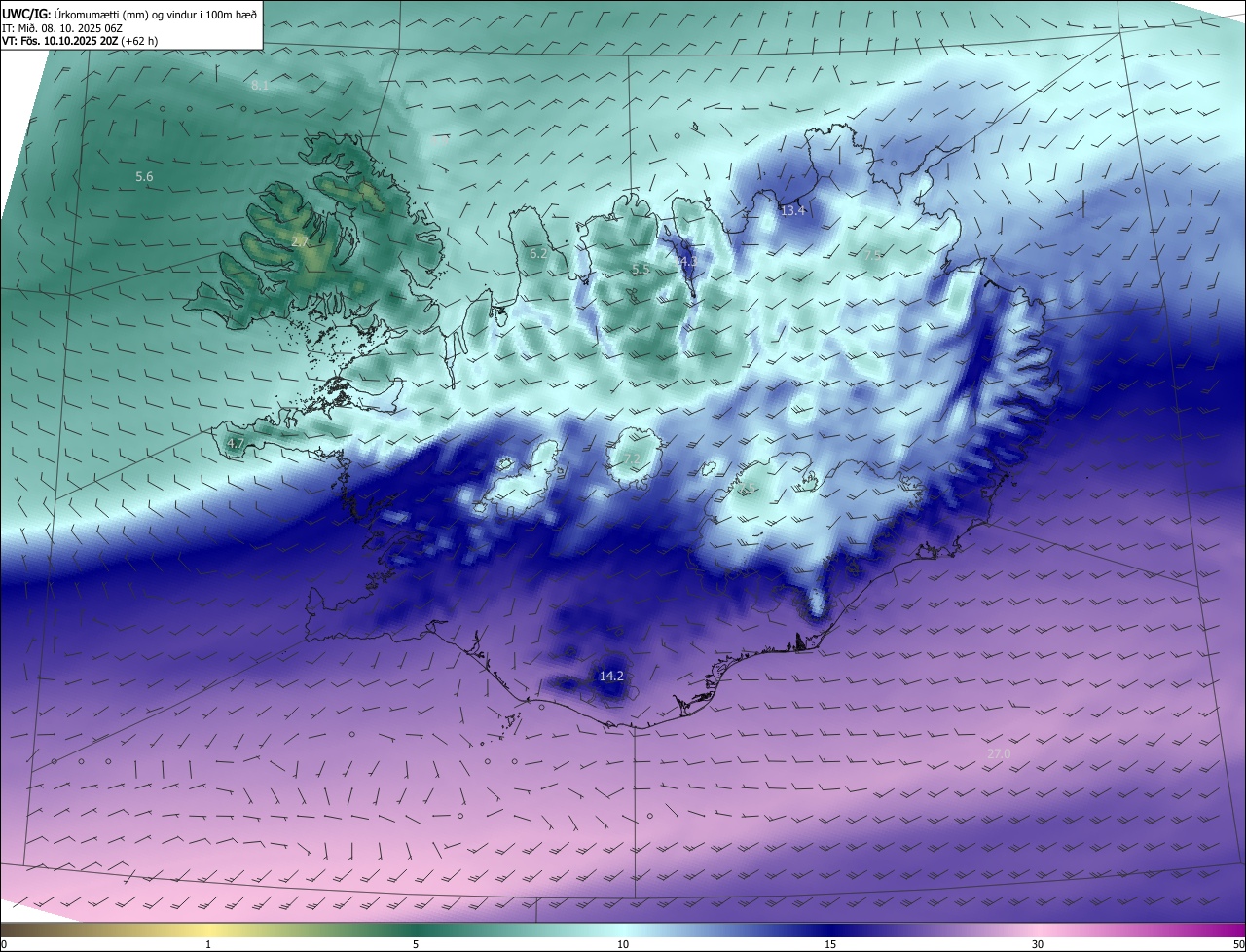Click the 'IT: Mið. 08. 10. 2025 06Z' line

[62, 27]
